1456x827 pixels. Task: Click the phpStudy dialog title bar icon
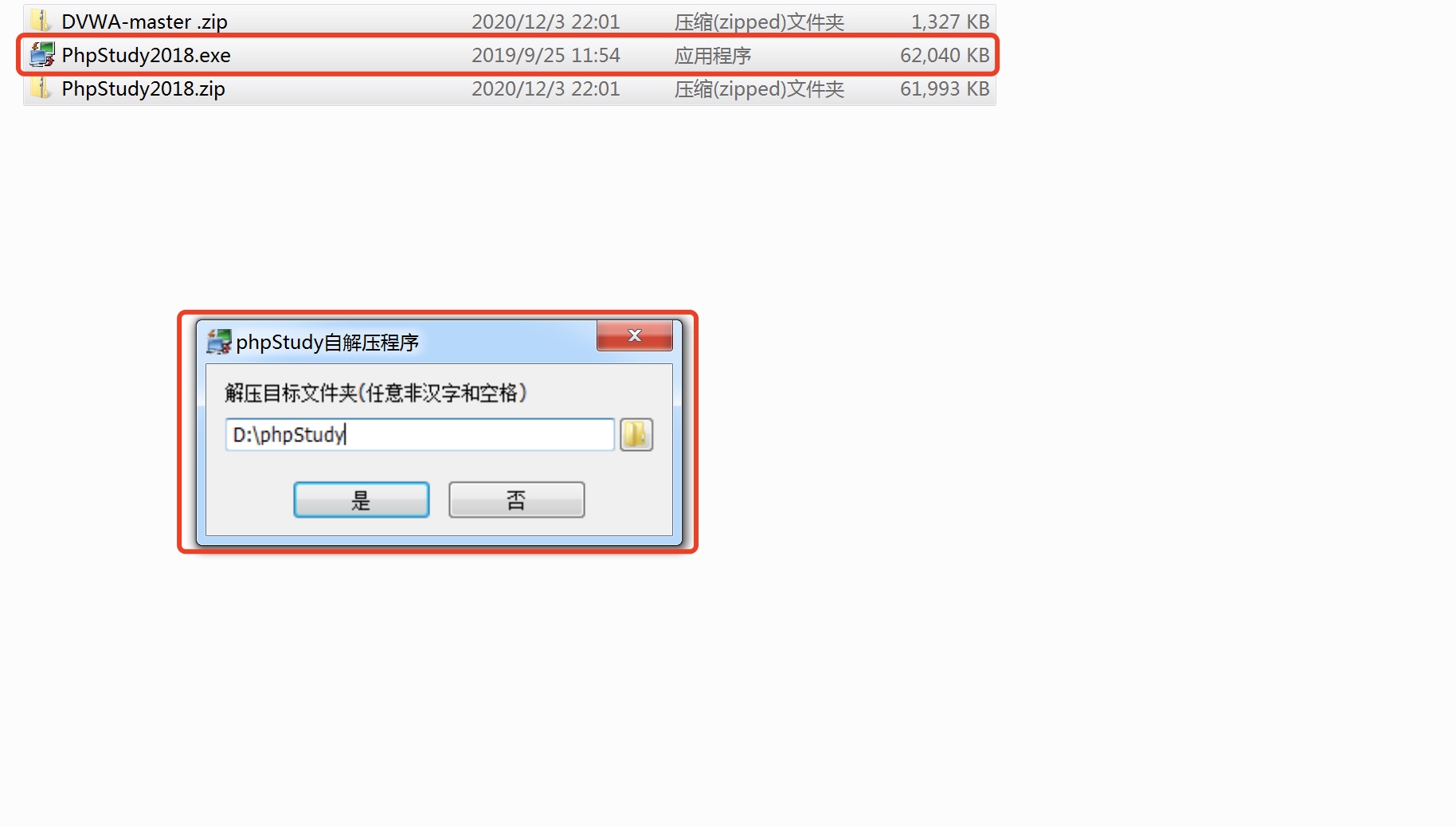point(219,342)
